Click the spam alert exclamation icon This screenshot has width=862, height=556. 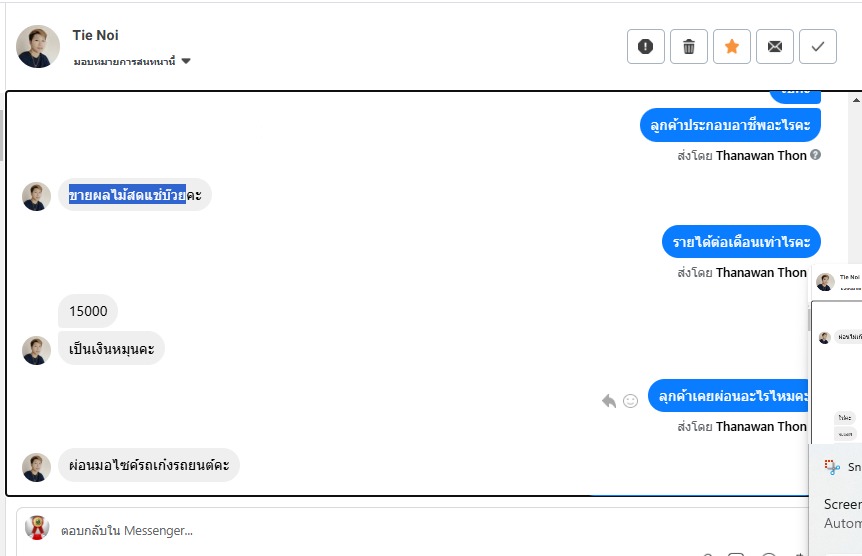click(x=646, y=46)
